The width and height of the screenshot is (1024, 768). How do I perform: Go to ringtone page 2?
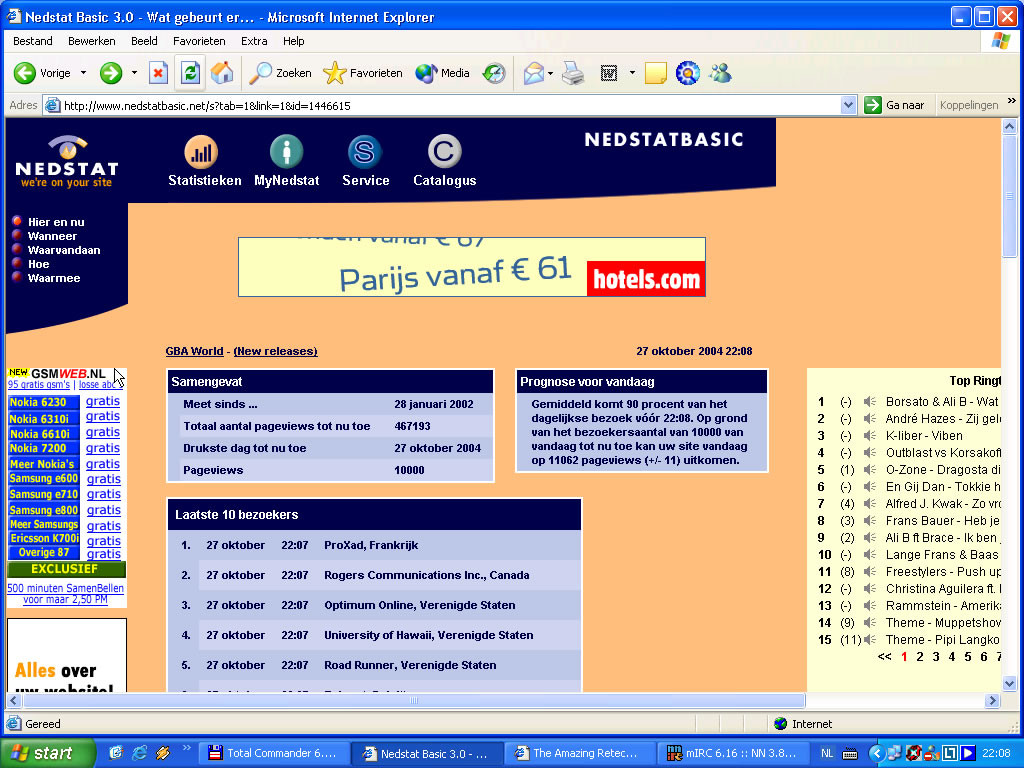tap(920, 657)
